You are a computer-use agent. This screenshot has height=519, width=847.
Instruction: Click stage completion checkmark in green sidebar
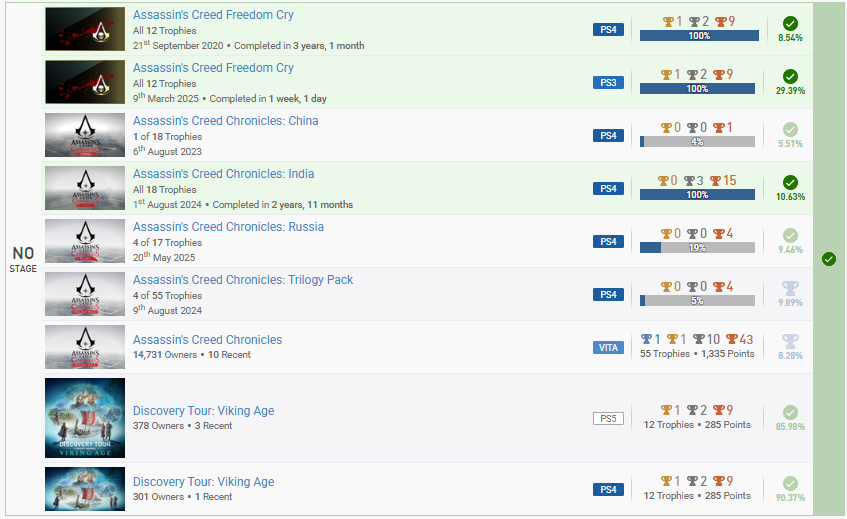coord(829,259)
